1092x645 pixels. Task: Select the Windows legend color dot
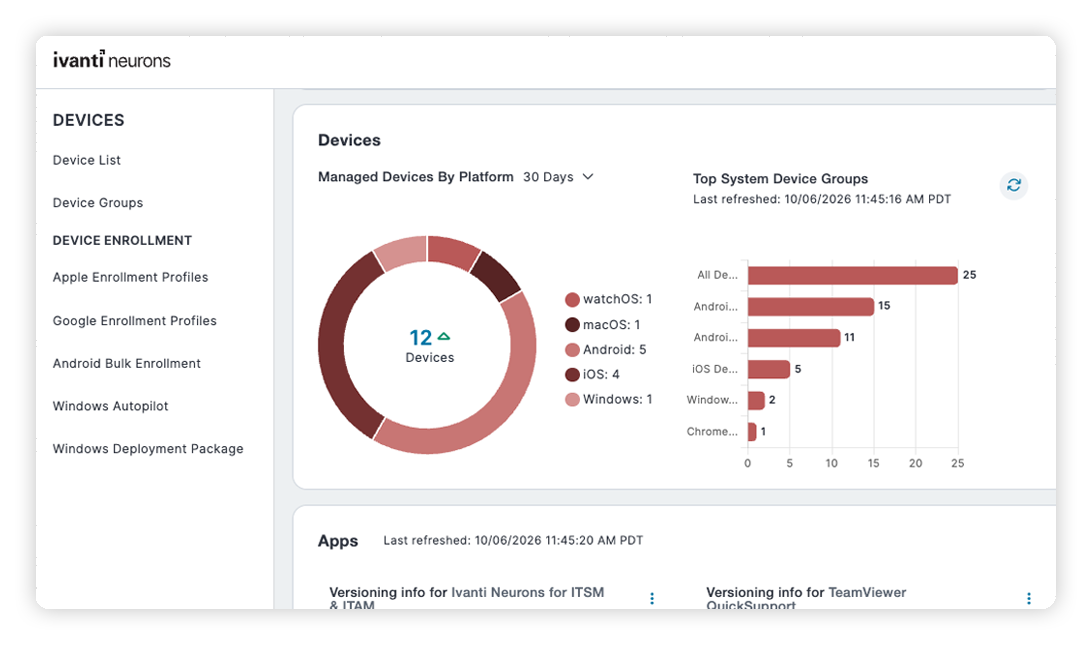coord(572,400)
